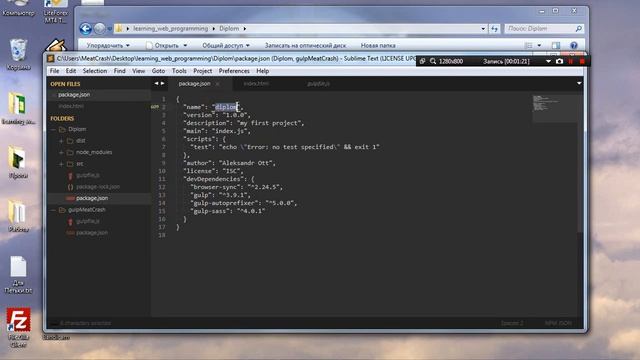Open the Selection menu
This screenshot has width=640, height=360.
click(95, 71)
